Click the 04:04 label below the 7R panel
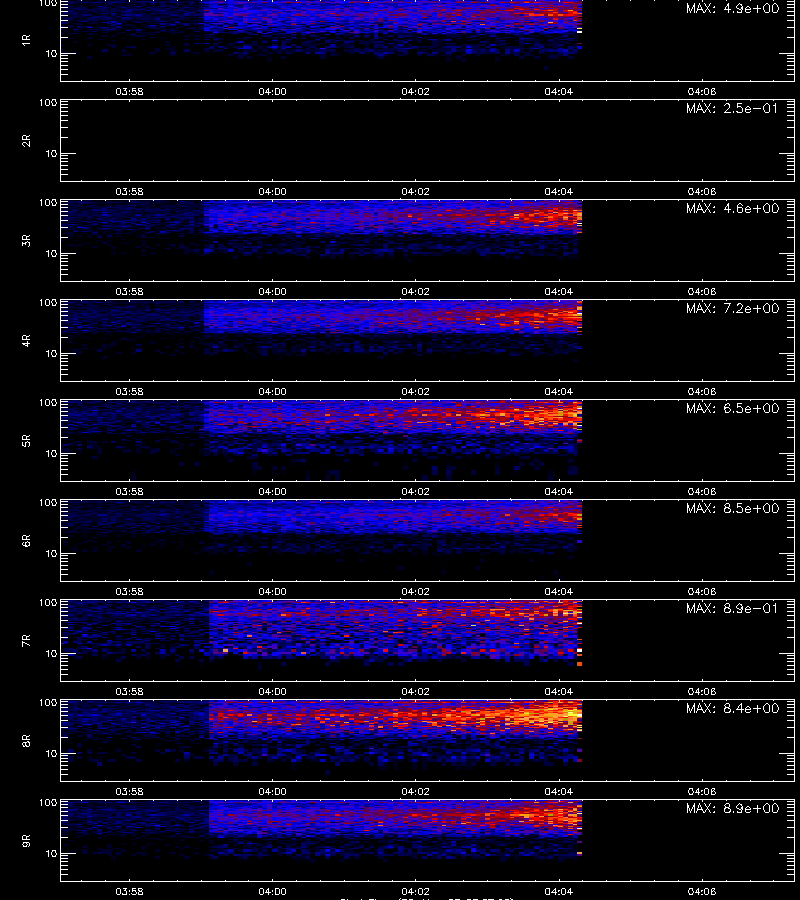 coord(558,692)
